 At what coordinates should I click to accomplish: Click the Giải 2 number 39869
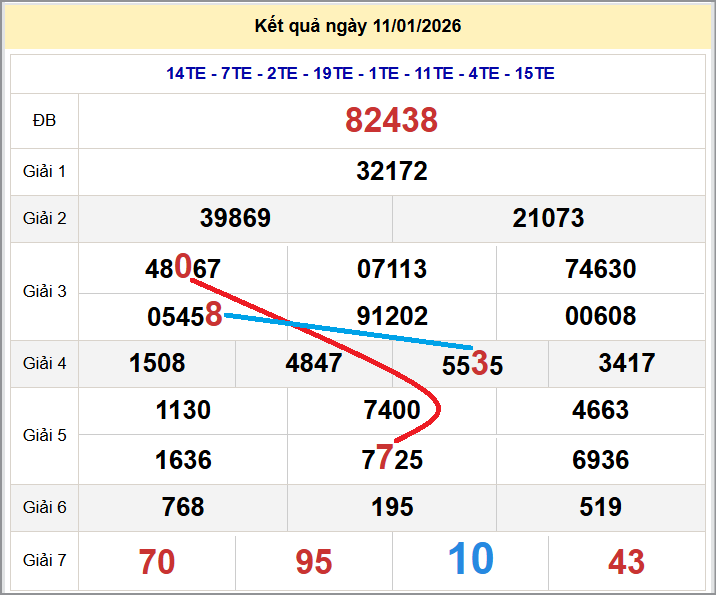coord(235,218)
